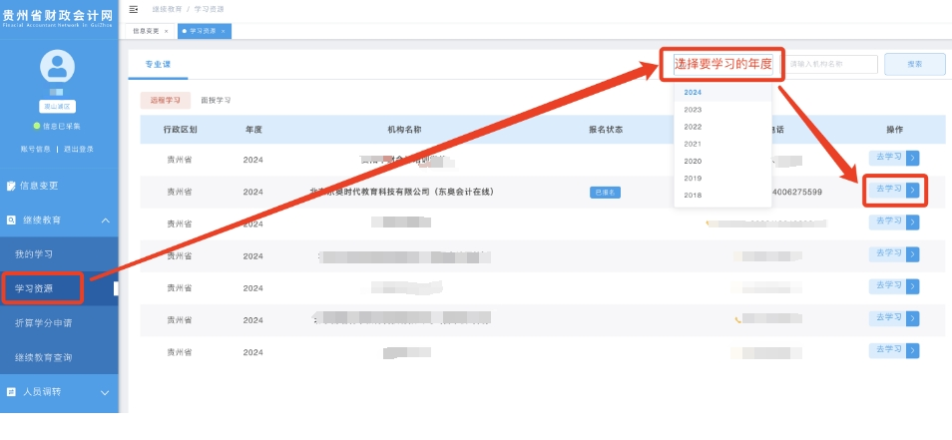Click the user avatar icon
This screenshot has width=952, height=440.
pyautogui.click(x=57, y=67)
